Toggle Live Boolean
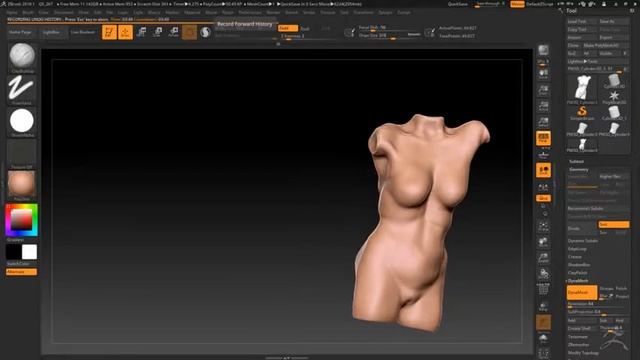This screenshot has width=640, height=360. coord(83,32)
